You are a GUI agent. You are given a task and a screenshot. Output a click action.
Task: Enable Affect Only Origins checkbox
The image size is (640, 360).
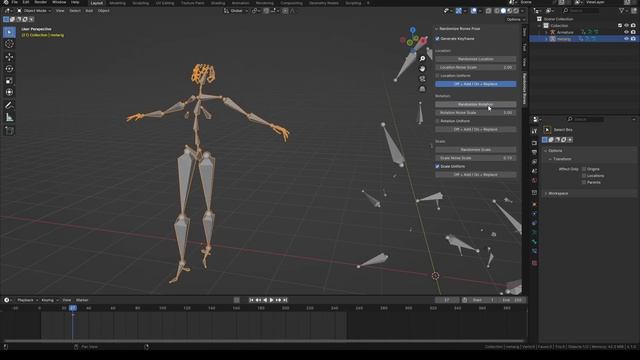pos(584,169)
